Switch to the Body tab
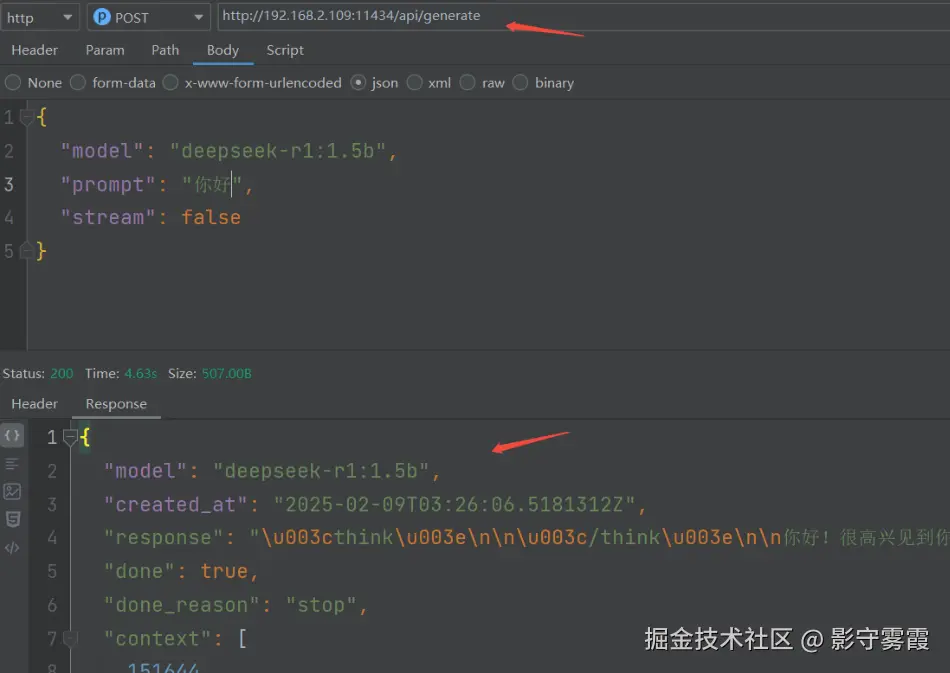 pyautogui.click(x=222, y=50)
